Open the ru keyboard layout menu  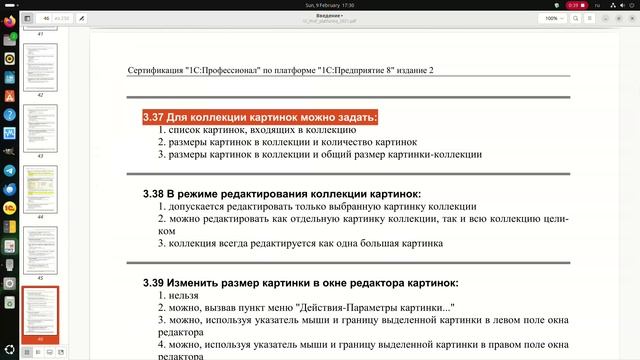598,5
